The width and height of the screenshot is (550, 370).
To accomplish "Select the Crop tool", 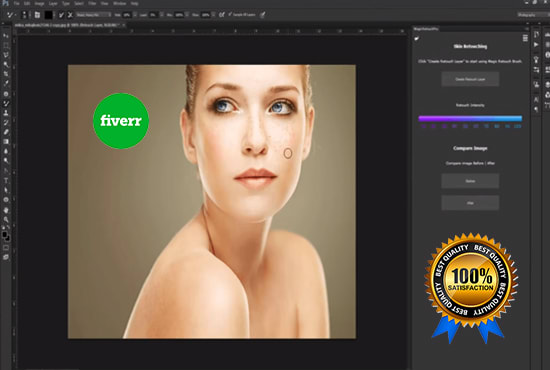I will point(6,74).
